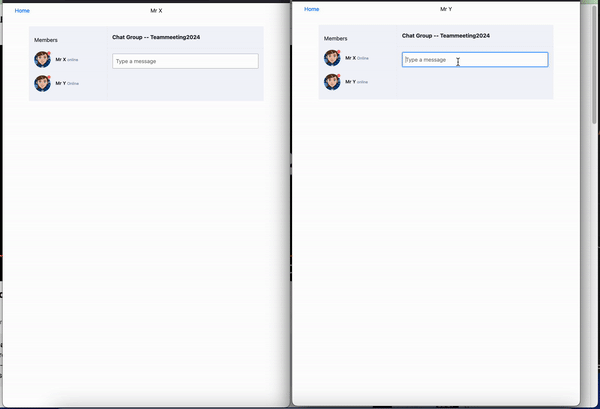Open the Home link in Mr Y's window
The width and height of the screenshot is (600, 409).
coord(311,9)
